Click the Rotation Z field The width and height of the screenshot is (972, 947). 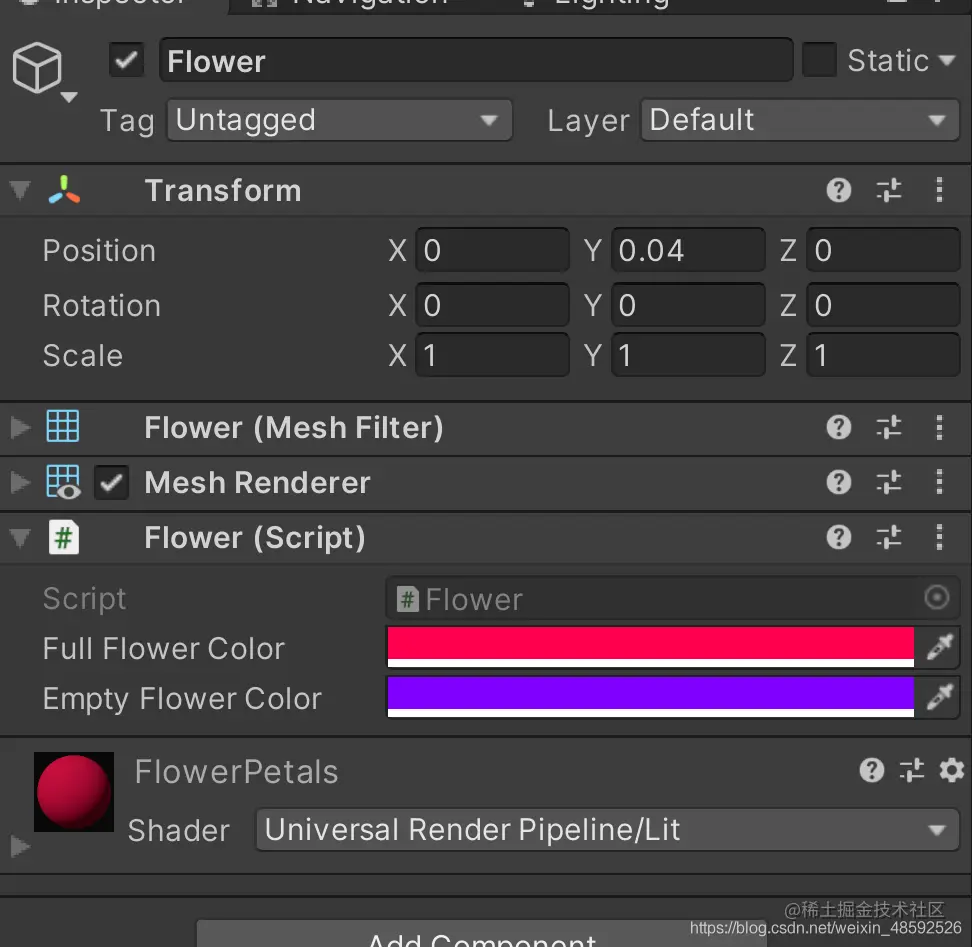coord(883,304)
